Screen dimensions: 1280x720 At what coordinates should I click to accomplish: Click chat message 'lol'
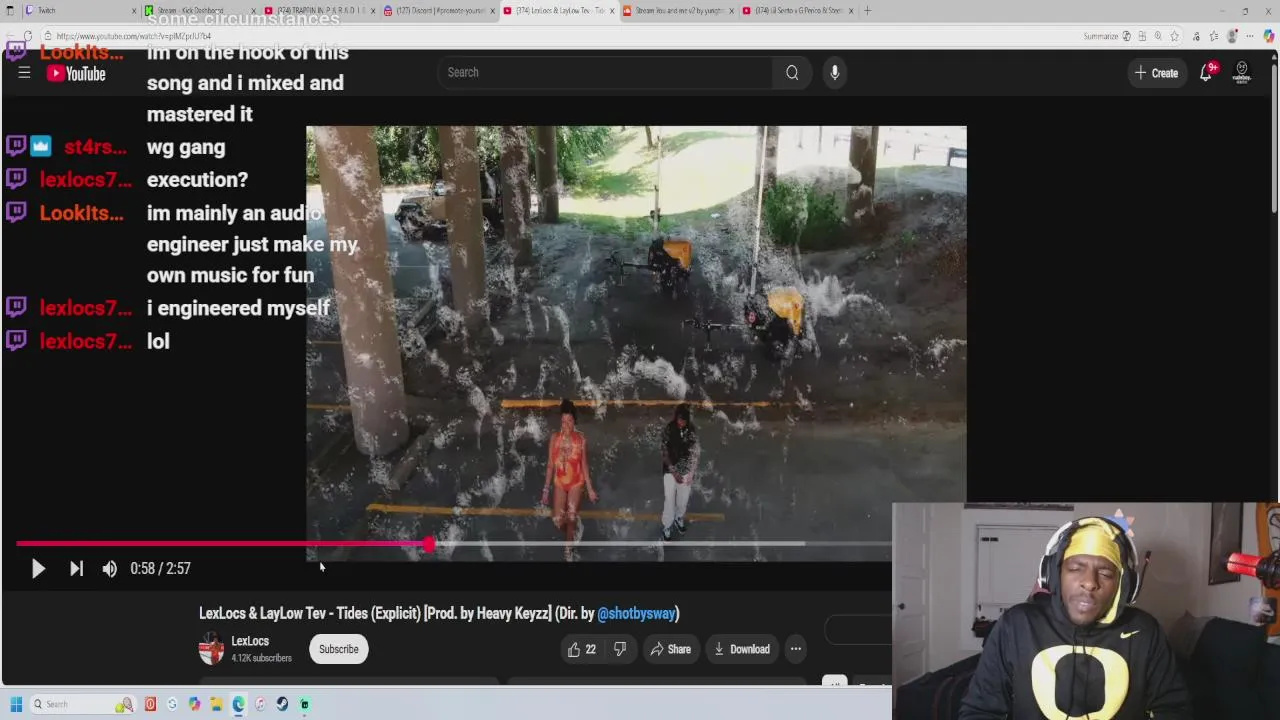coord(158,341)
